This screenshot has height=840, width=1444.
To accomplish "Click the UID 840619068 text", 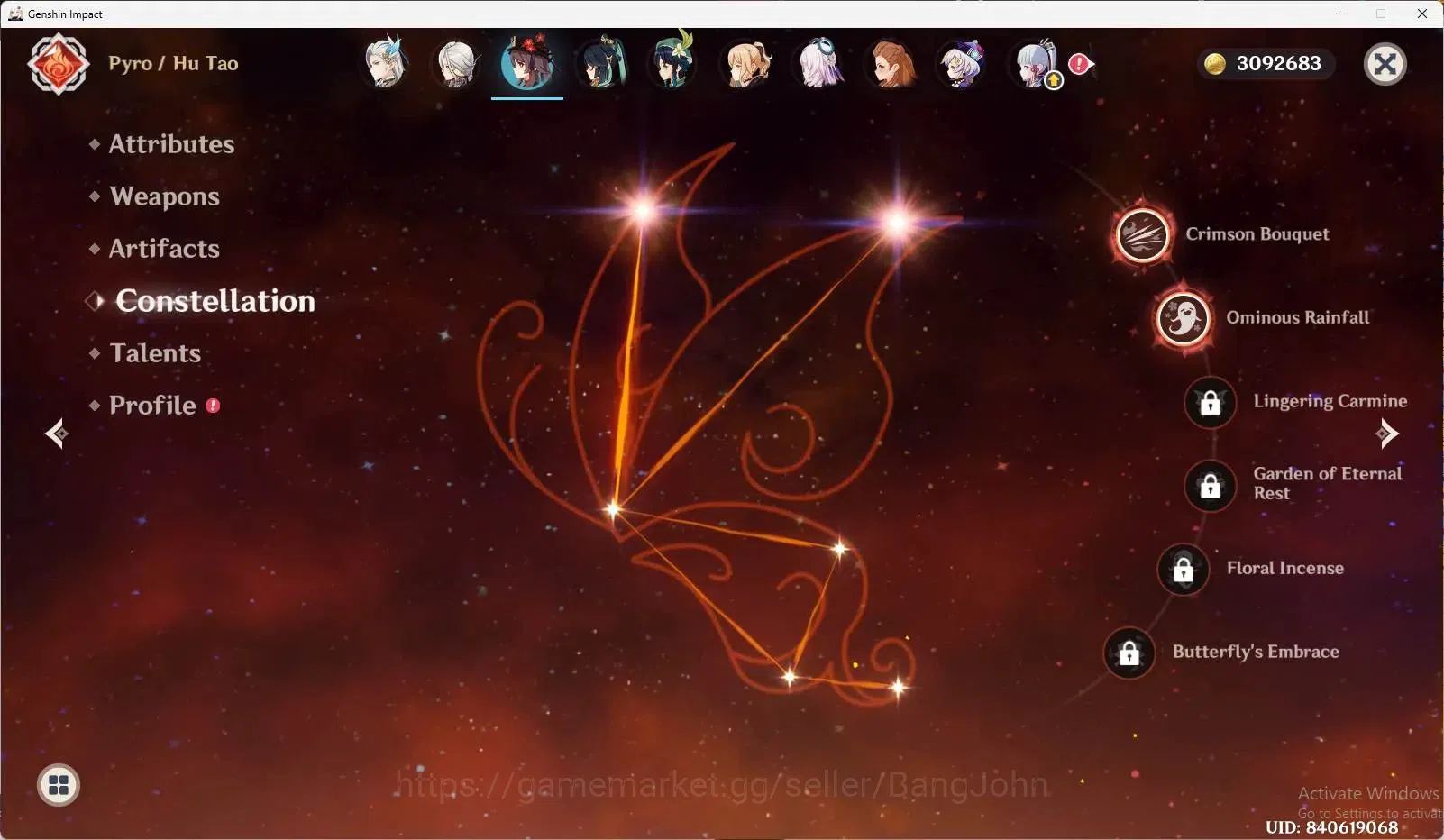I will coord(1332,827).
